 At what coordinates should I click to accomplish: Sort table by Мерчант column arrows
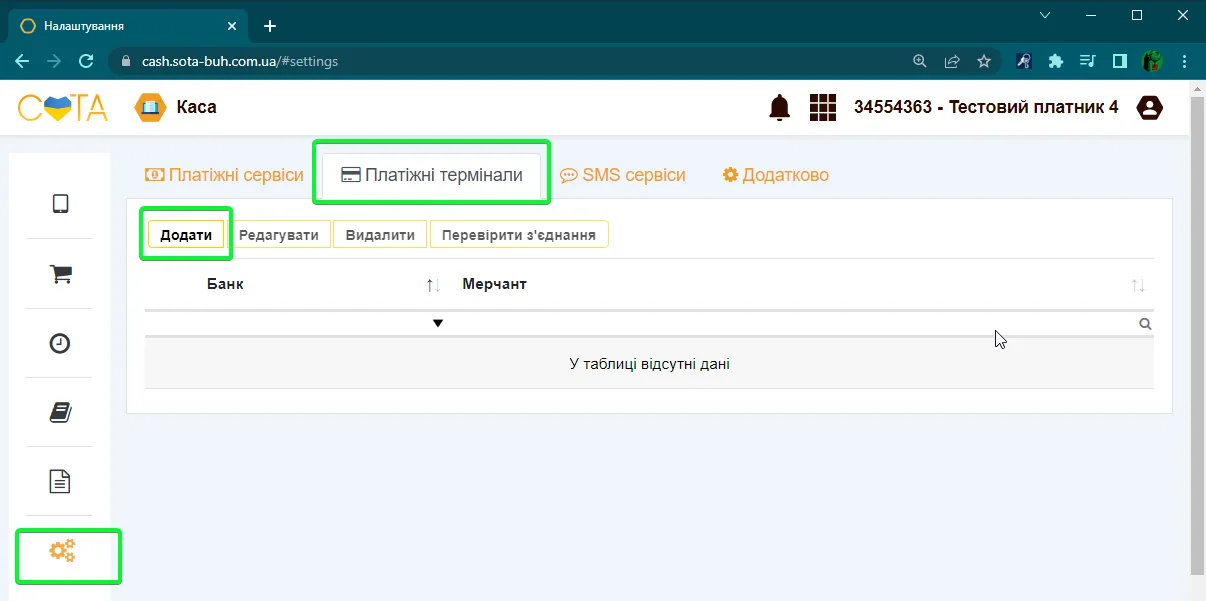click(1138, 285)
